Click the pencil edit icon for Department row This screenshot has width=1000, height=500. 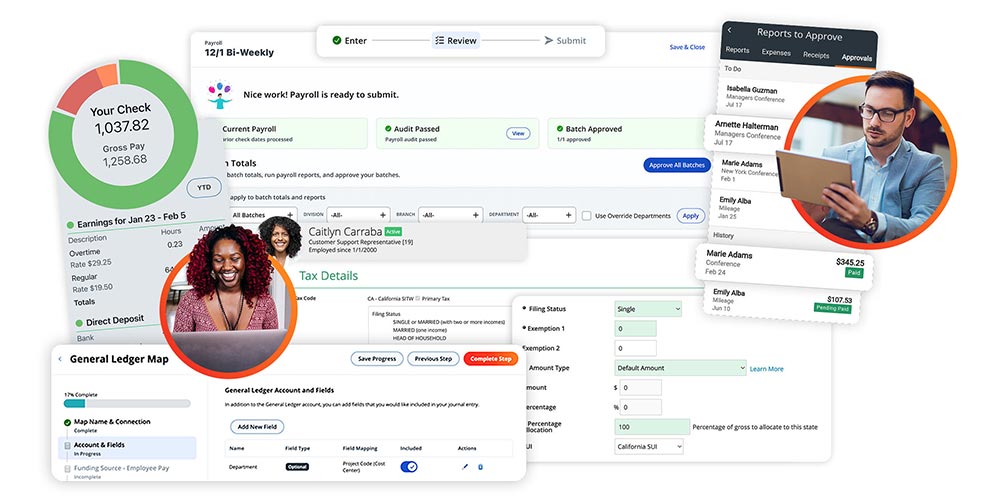point(464,466)
